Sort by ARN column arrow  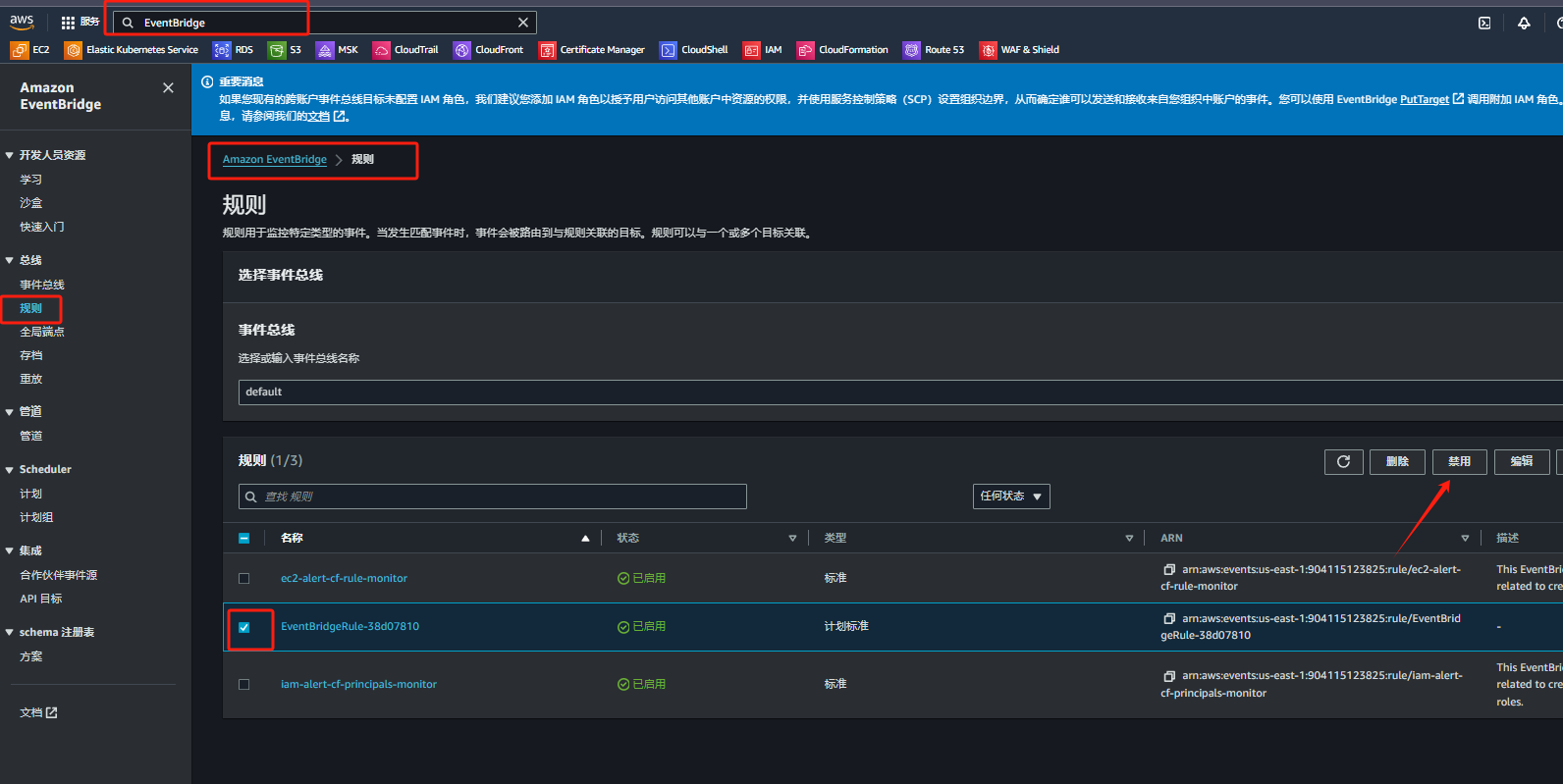1465,538
